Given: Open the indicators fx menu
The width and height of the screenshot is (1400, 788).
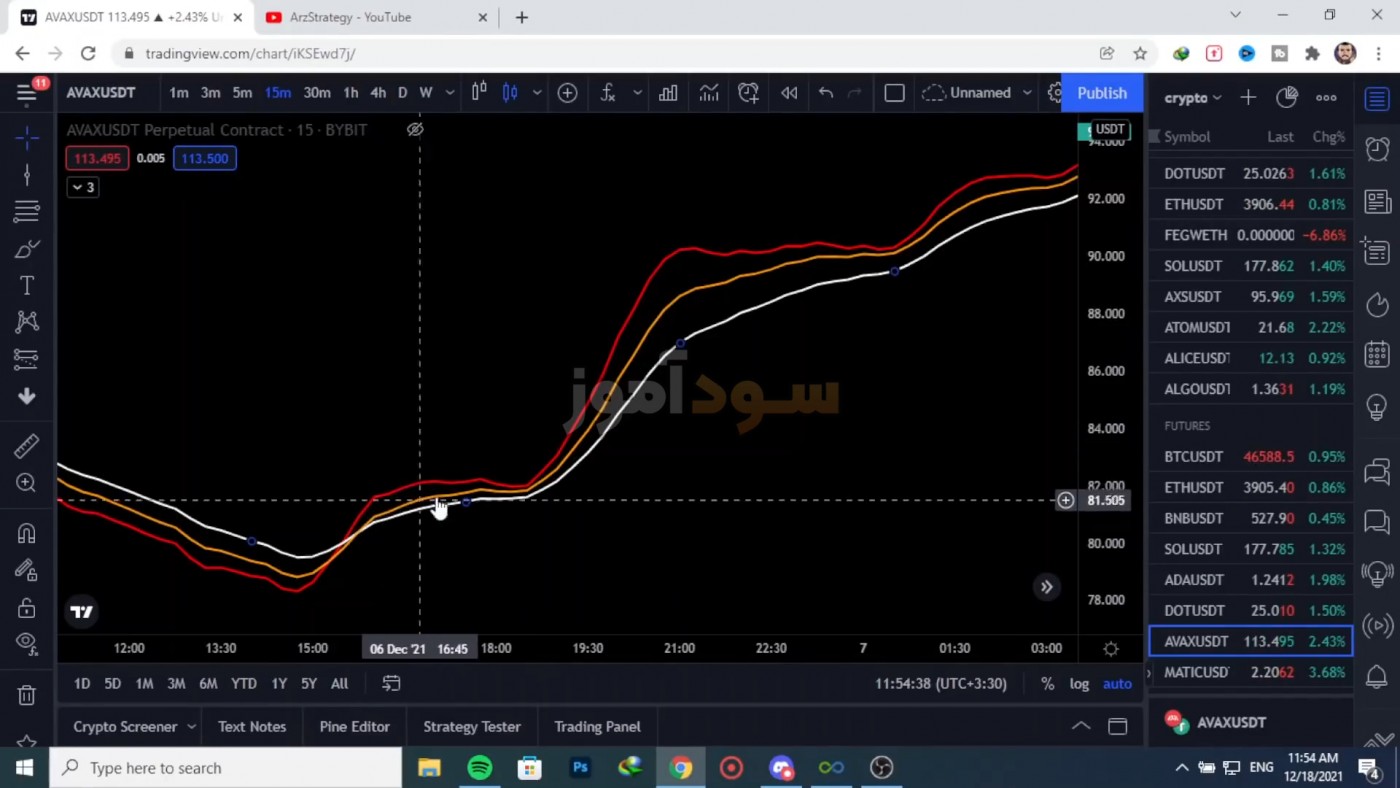Looking at the screenshot, I should coord(607,93).
